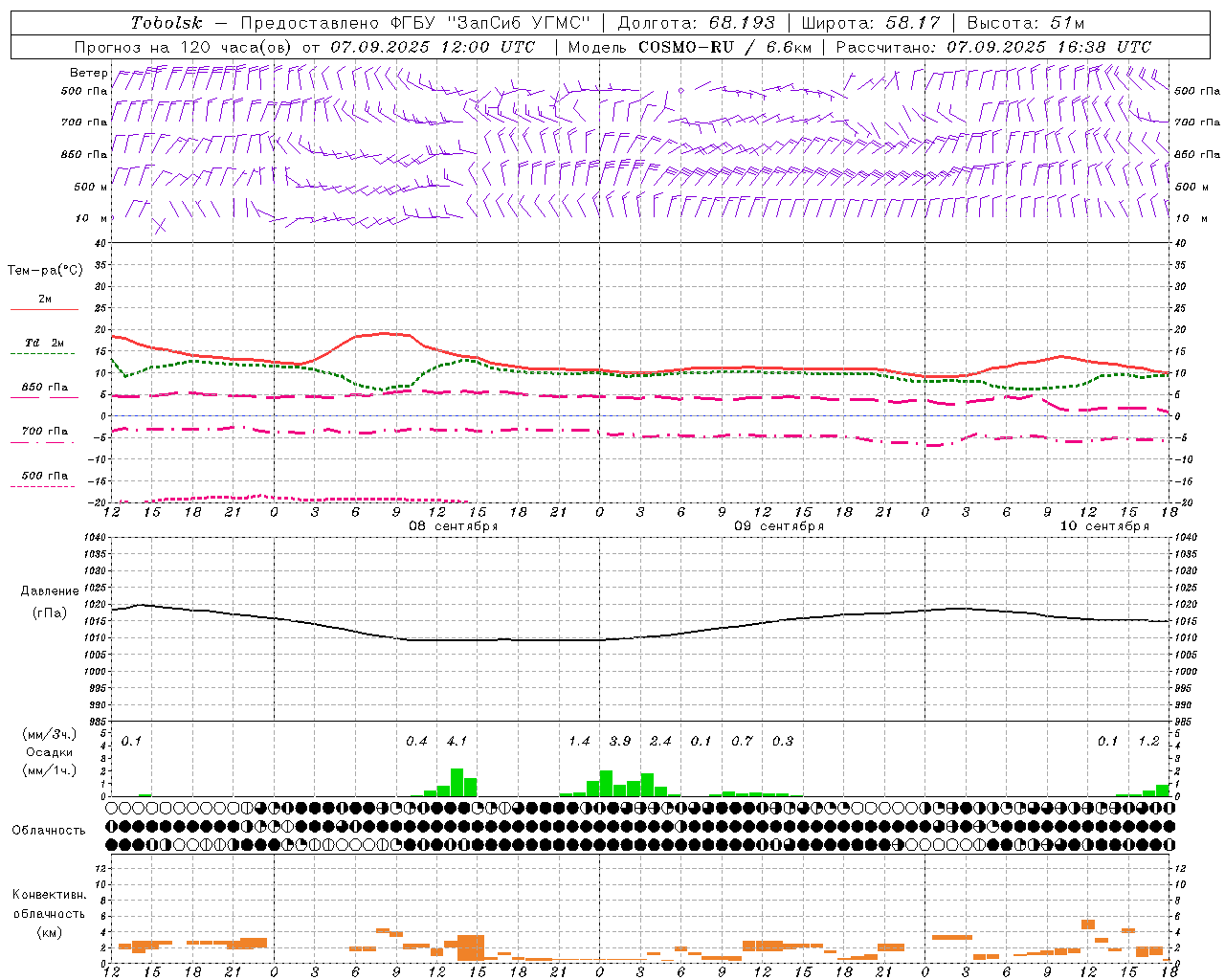The height and width of the screenshot is (980, 1225).
Task: Click the precipitation value "3.9"
Action: point(620,741)
